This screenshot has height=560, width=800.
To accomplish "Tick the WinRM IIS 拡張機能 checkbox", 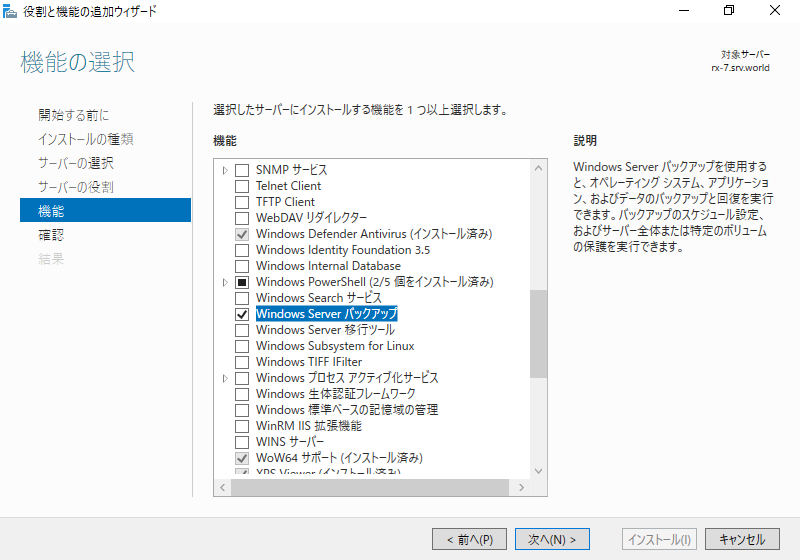I will tap(242, 426).
